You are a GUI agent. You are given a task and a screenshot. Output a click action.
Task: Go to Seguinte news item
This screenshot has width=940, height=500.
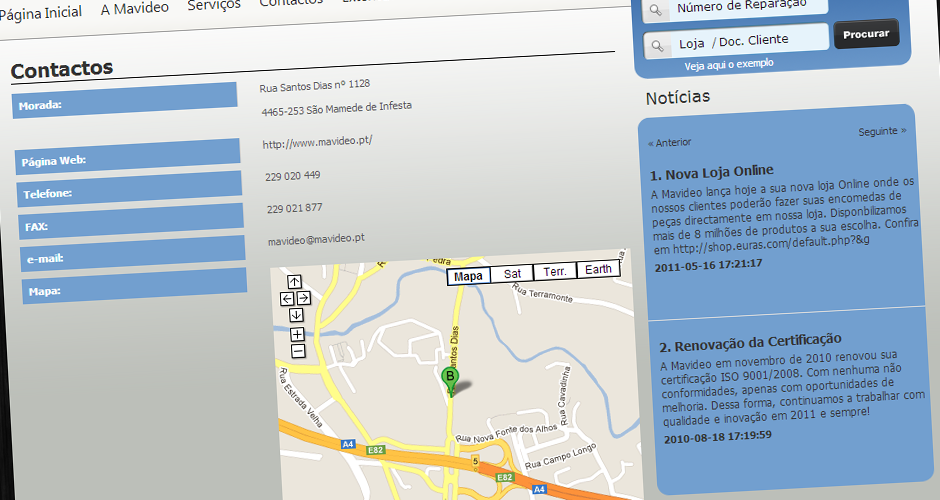[882, 131]
